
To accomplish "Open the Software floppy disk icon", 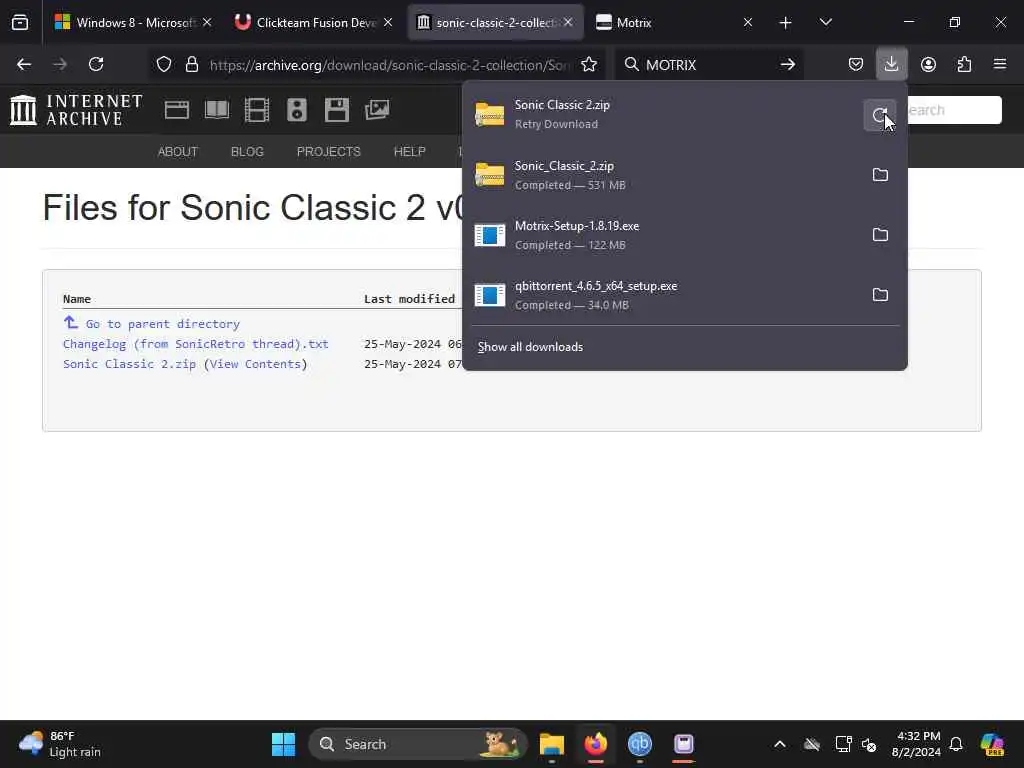I will point(337,110).
